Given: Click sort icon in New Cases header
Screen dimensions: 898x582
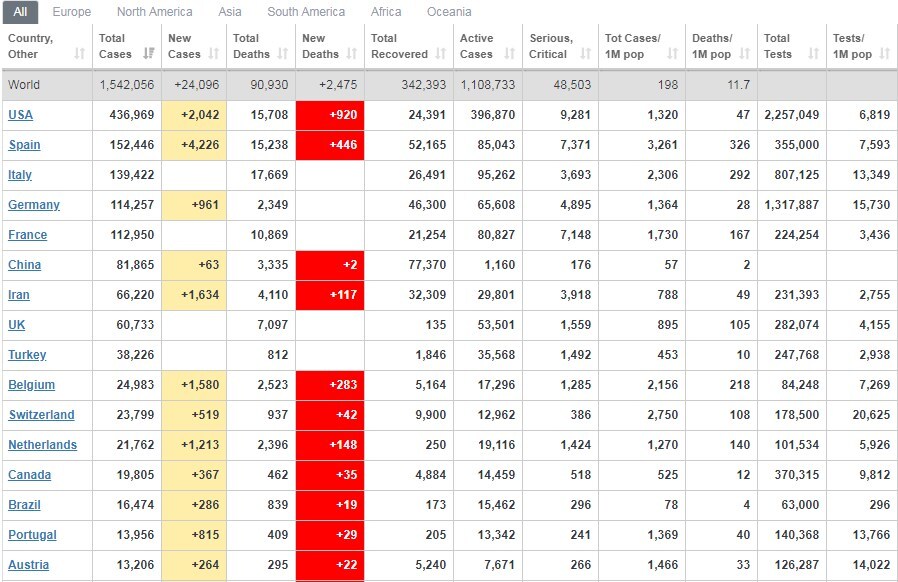Looking at the screenshot, I should (215, 54).
